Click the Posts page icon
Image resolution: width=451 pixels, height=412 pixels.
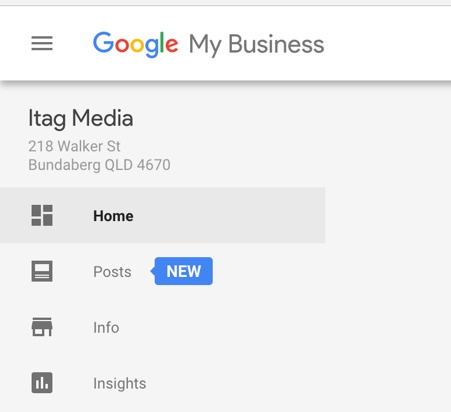click(42, 271)
